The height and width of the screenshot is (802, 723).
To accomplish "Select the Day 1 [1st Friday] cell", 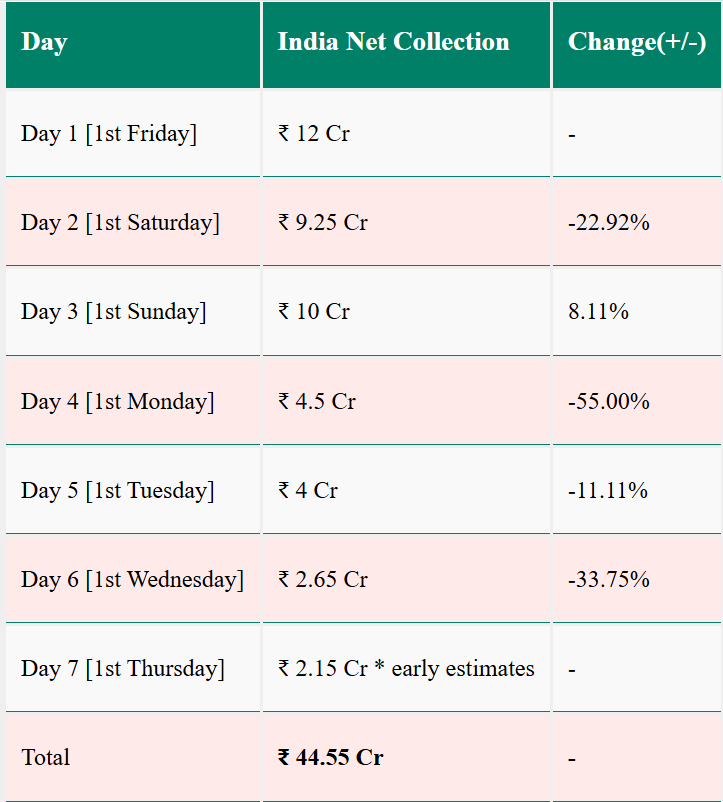I will [133, 133].
